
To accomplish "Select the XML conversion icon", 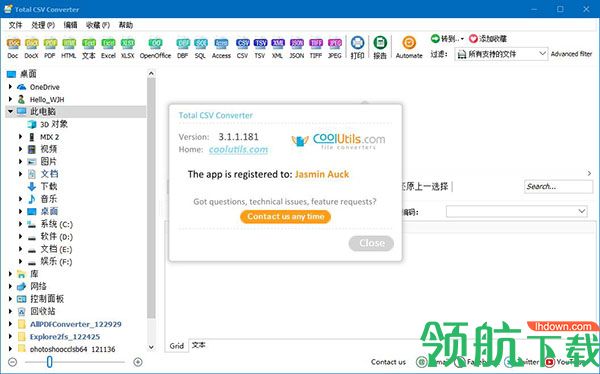I will coord(278,43).
